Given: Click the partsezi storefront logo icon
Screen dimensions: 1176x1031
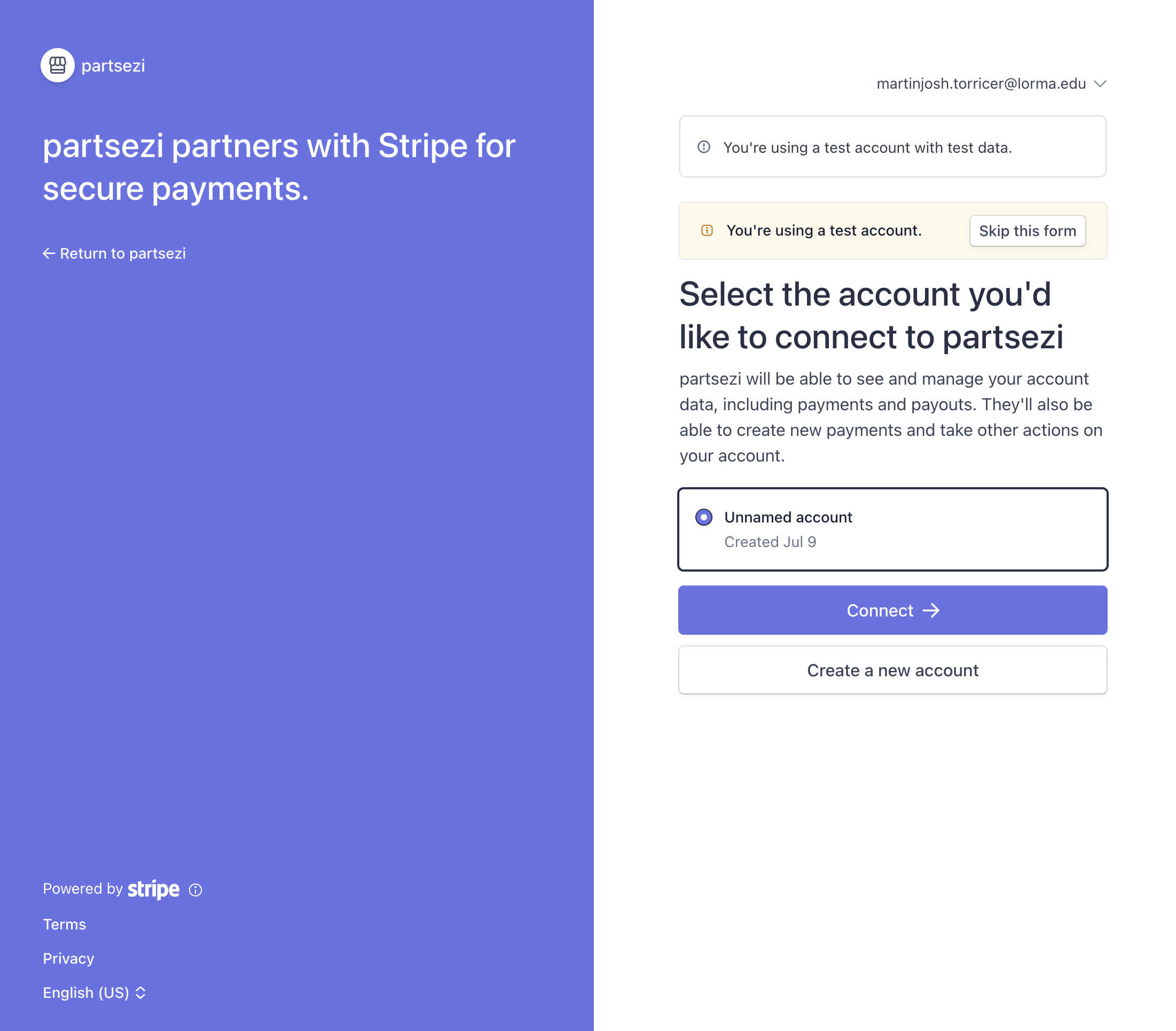Looking at the screenshot, I should pos(57,65).
